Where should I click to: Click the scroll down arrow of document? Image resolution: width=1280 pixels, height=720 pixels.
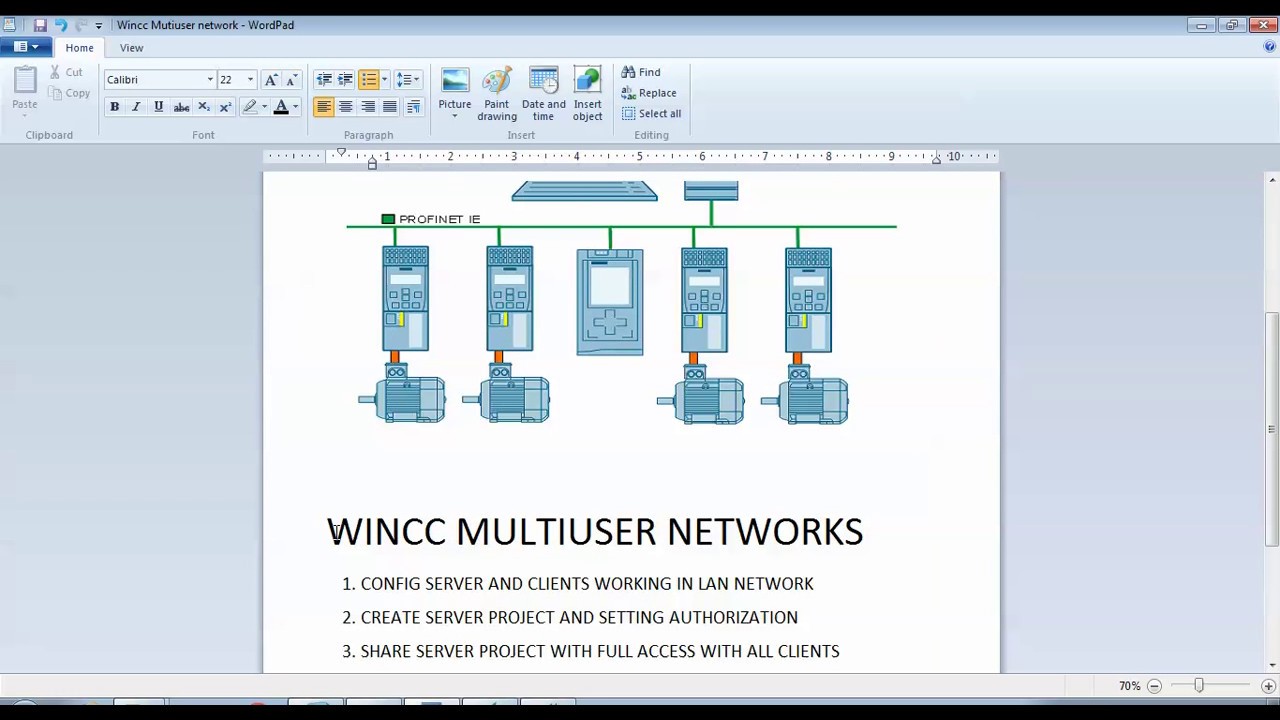pos(1271,665)
